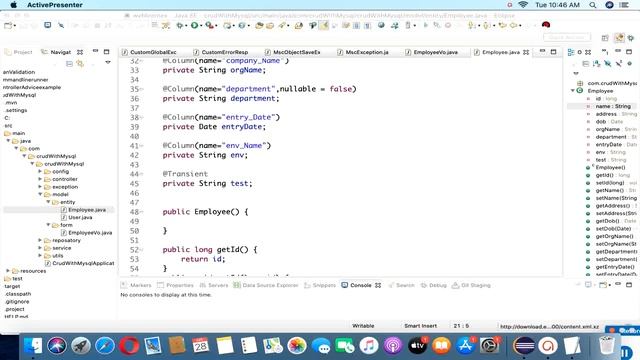Viewport: 640px width, 360px height.
Task: Select EmployeeVo.java in project tree
Action: pyautogui.click(x=90, y=233)
